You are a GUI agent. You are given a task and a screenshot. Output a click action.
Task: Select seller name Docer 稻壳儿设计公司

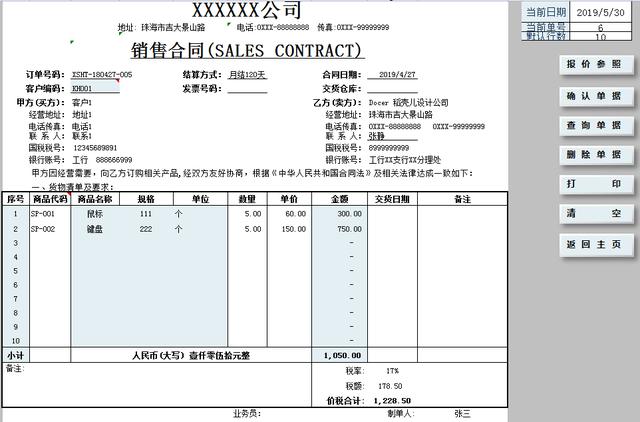tap(408, 102)
